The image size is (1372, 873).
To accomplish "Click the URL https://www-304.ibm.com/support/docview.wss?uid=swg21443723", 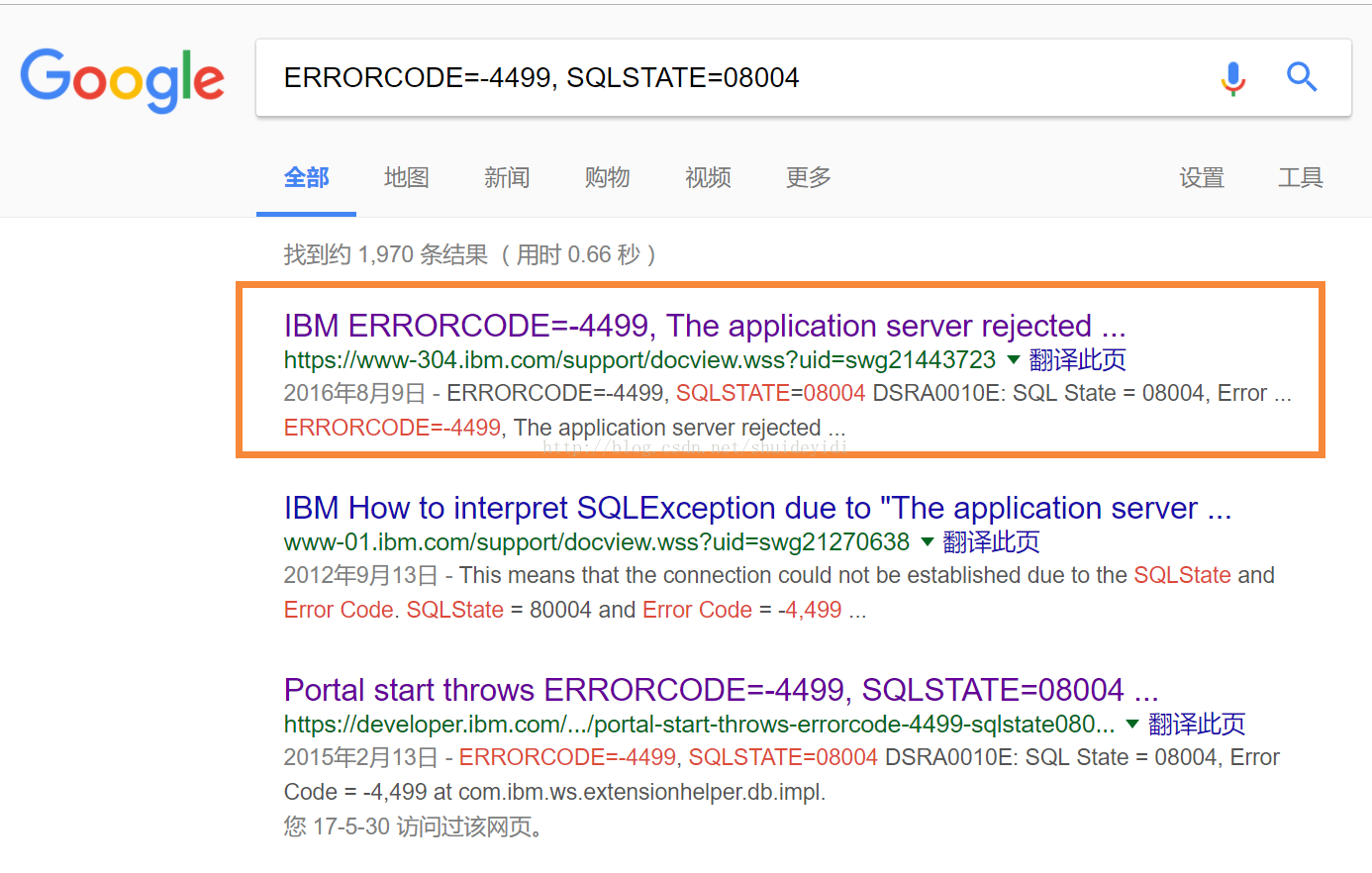I will pyautogui.click(x=639, y=360).
